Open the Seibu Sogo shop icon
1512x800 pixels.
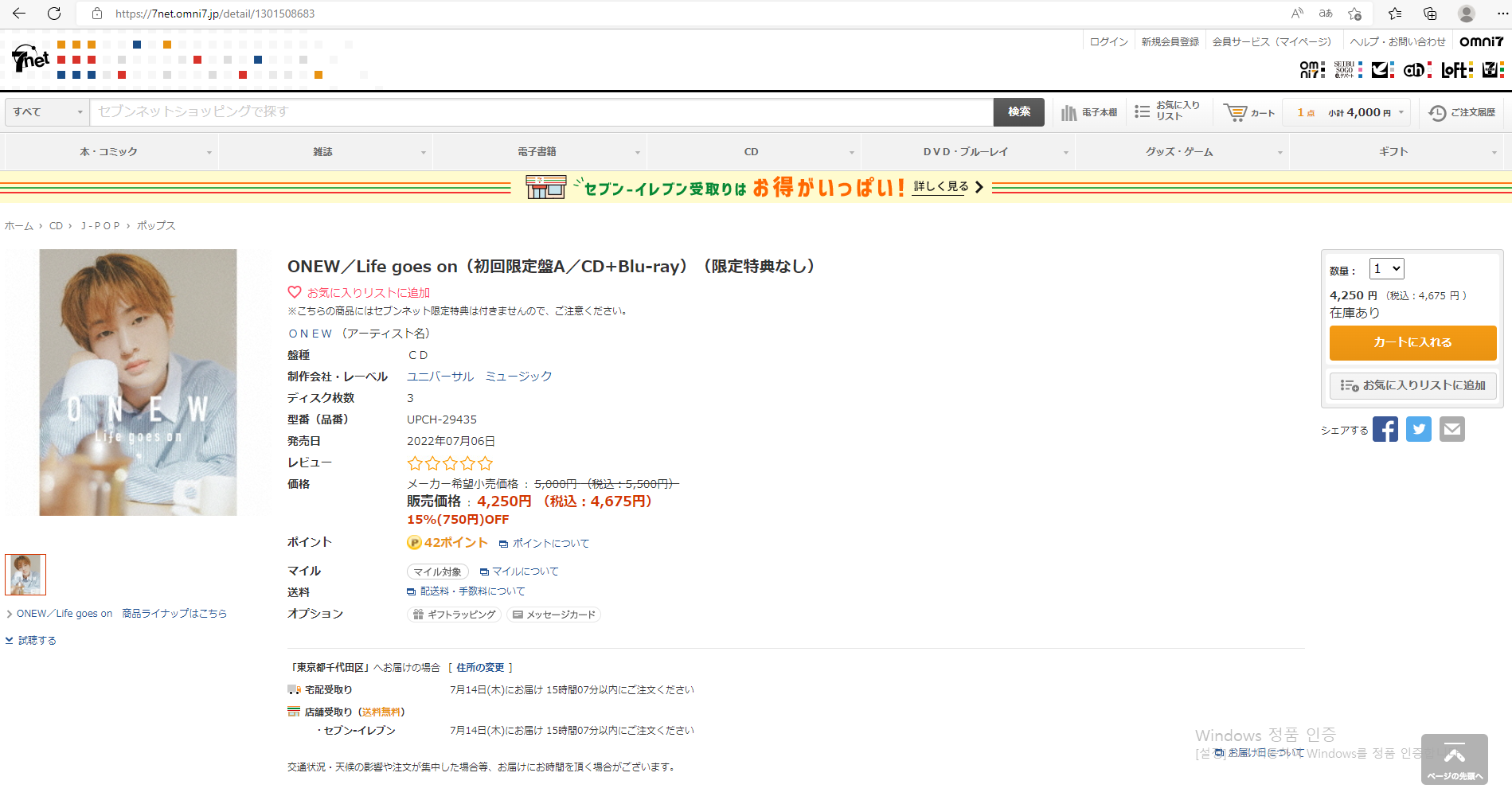1348,70
